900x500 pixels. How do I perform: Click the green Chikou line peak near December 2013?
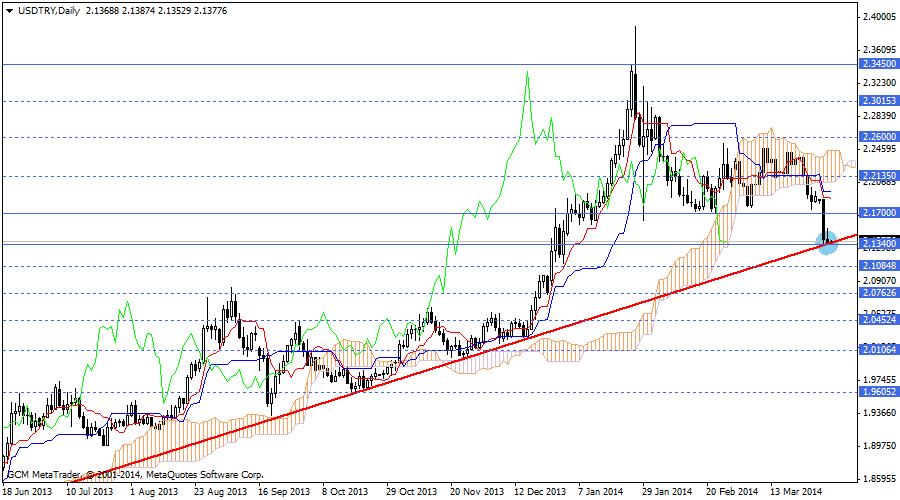click(x=527, y=73)
